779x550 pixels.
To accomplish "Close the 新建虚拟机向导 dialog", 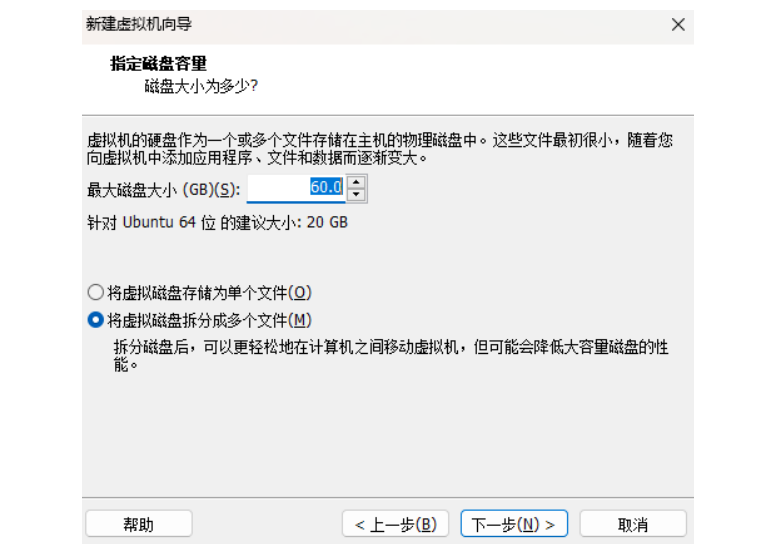I will 678,24.
